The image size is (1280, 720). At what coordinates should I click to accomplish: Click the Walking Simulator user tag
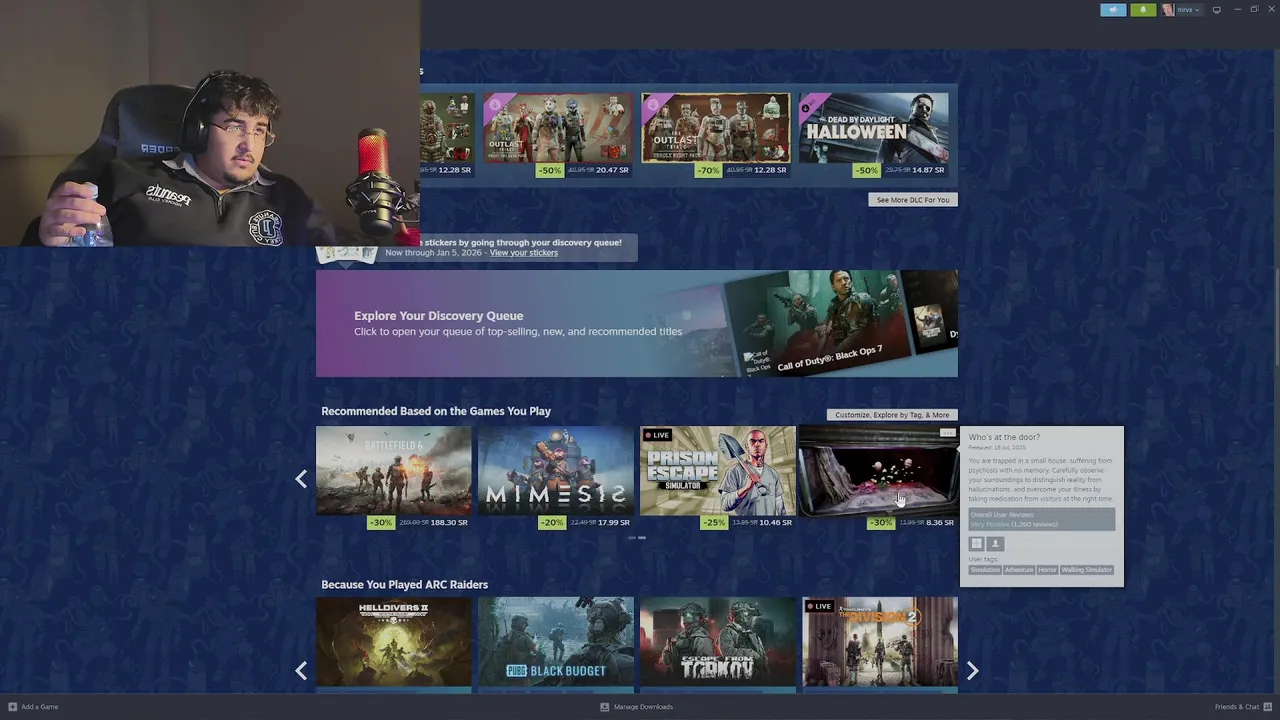point(1086,570)
